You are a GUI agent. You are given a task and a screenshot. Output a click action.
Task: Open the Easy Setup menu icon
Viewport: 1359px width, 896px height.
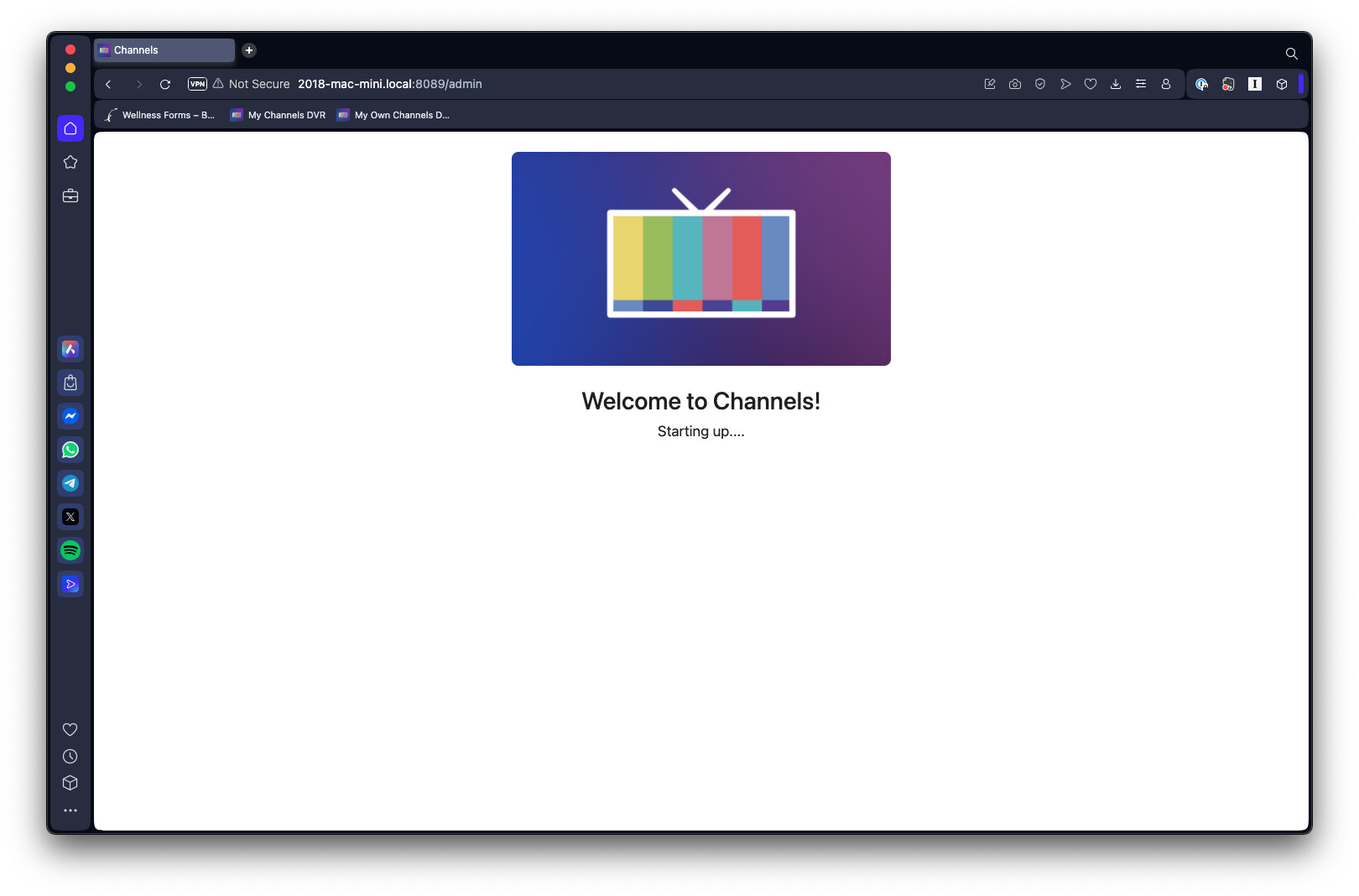tap(1141, 84)
